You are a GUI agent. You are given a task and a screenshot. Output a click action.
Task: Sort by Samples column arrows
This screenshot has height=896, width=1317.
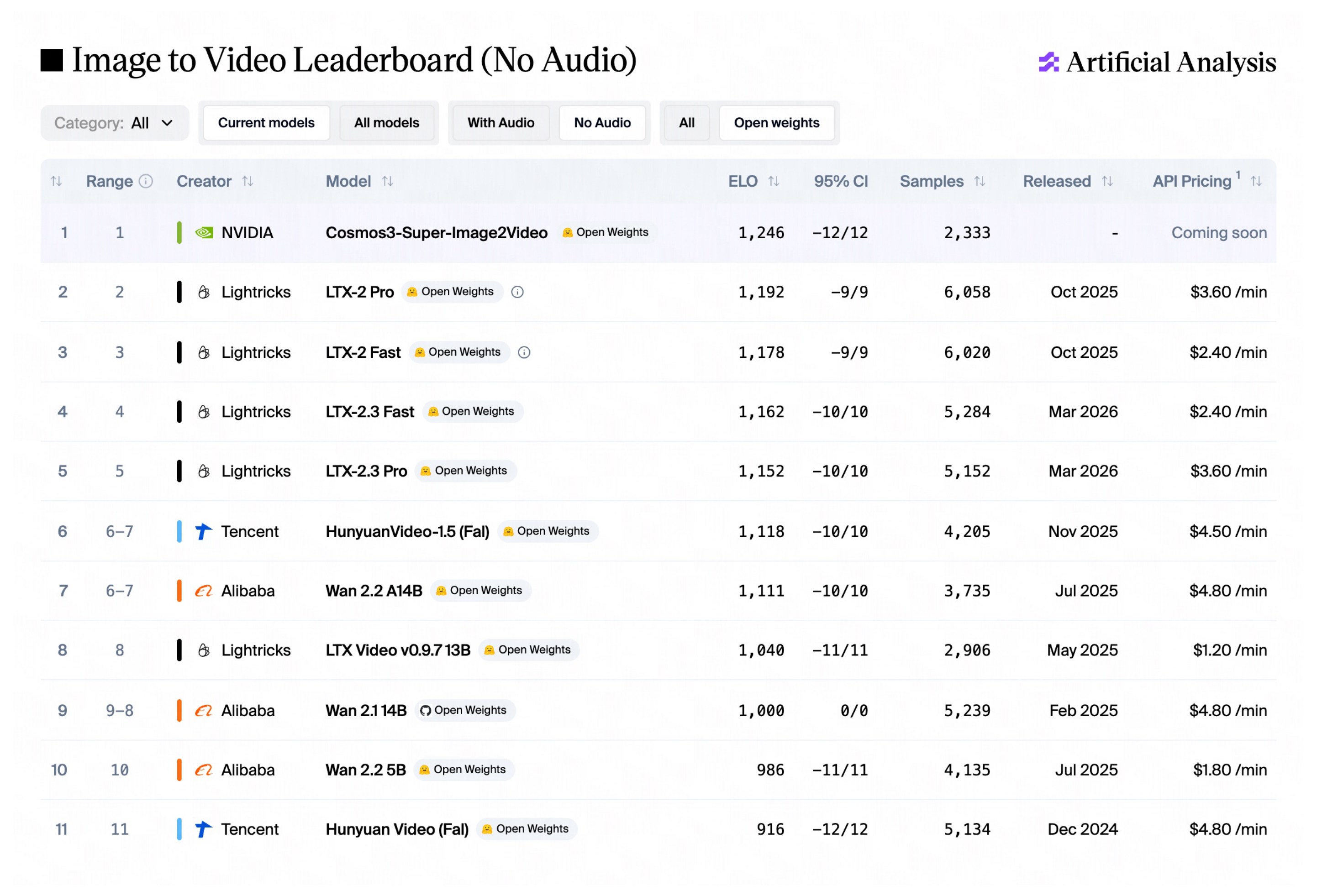pyautogui.click(x=980, y=181)
